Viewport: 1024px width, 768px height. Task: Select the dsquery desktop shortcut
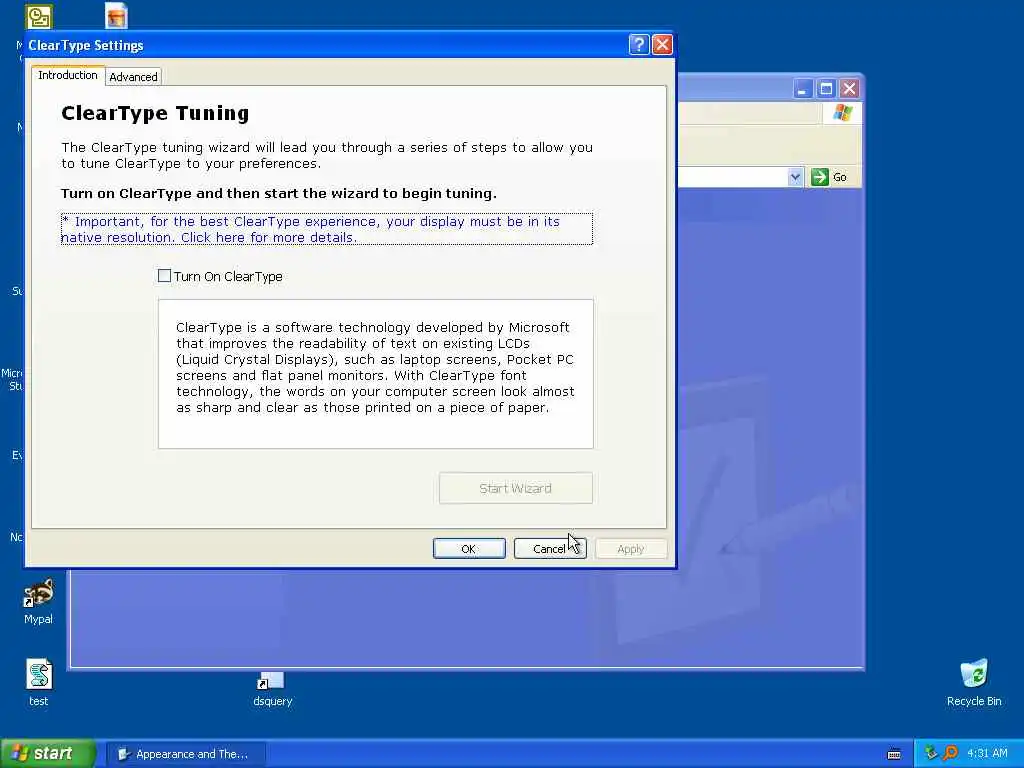tap(272, 690)
